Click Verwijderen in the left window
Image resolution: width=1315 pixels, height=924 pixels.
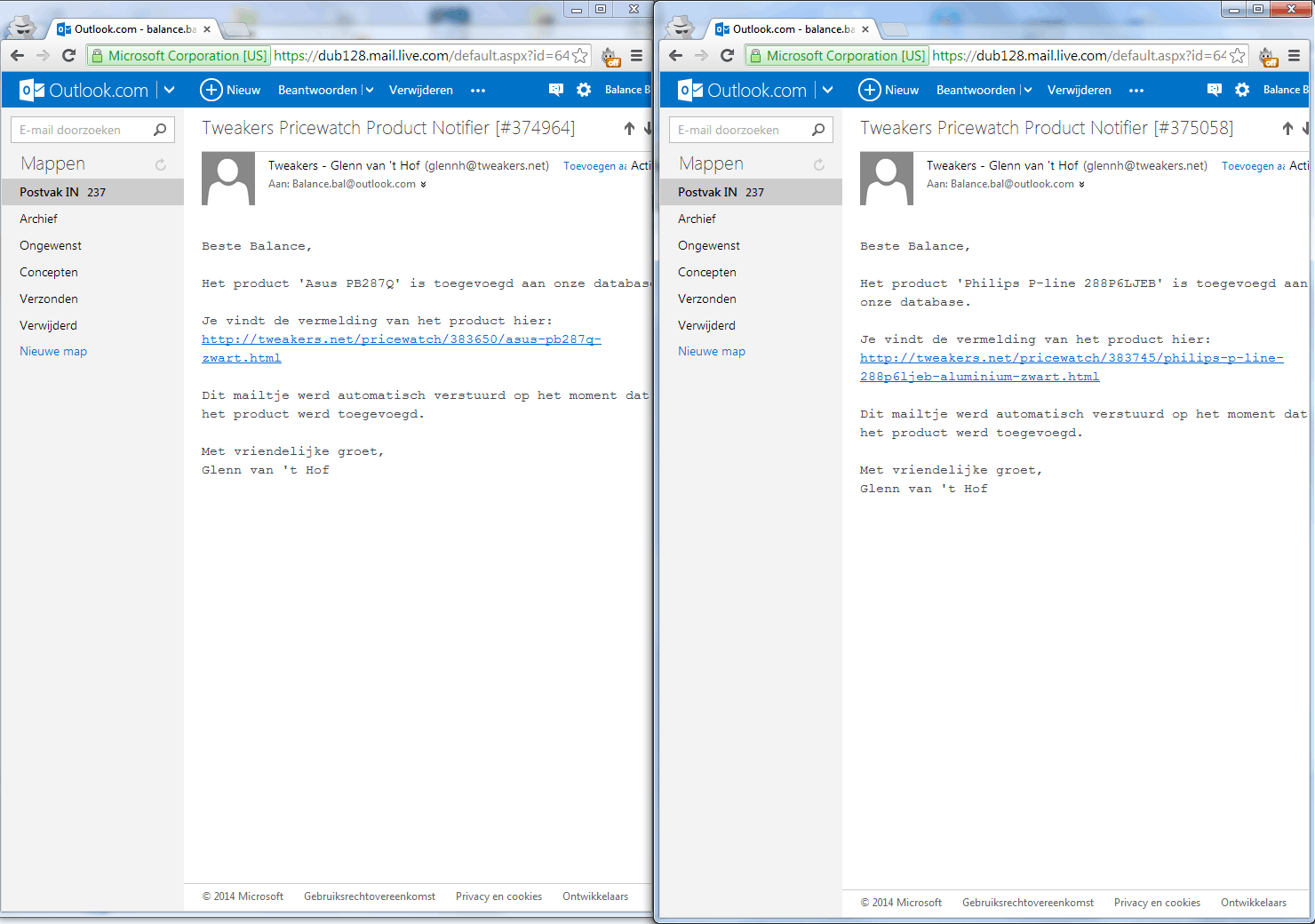[x=421, y=90]
